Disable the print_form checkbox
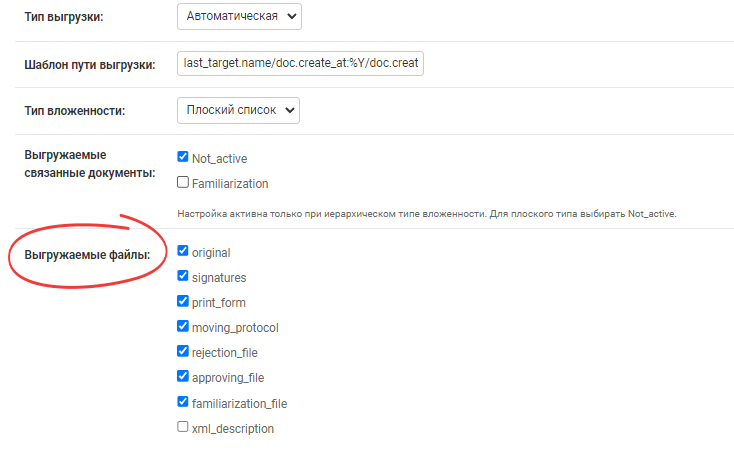 183,301
